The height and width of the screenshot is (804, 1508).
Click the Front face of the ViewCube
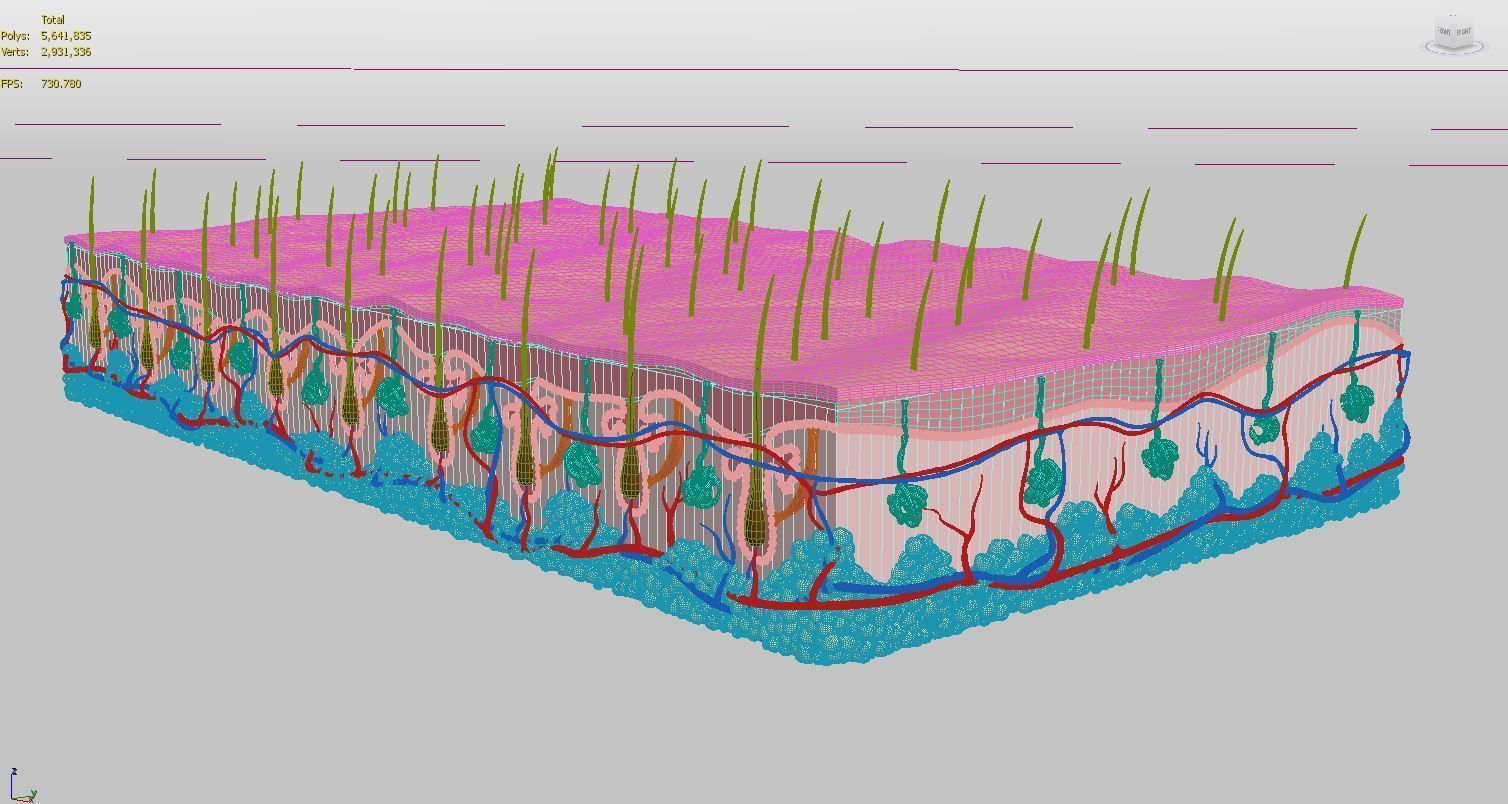click(x=1445, y=34)
